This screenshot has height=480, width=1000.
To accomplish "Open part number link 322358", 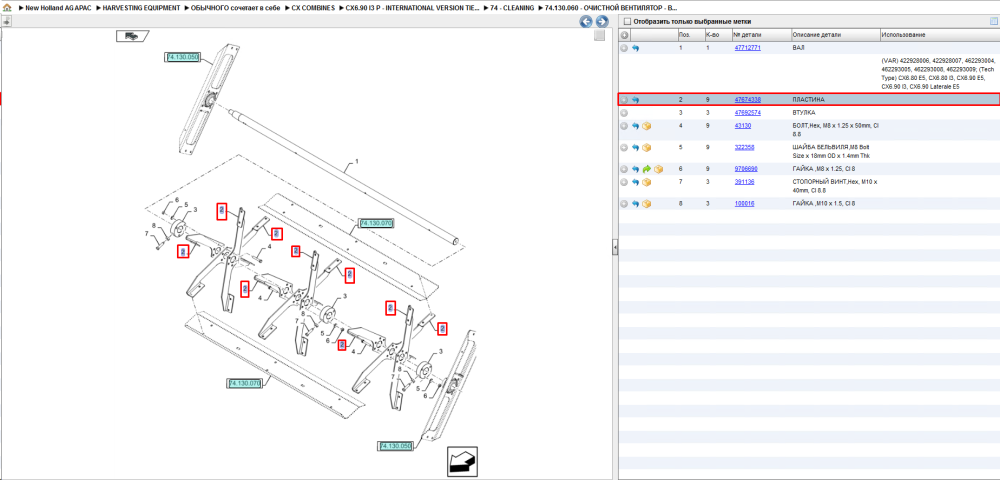I will (x=744, y=148).
